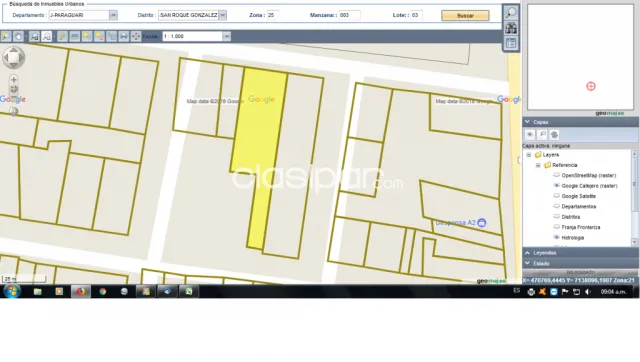Clear selection with the red-marked select icon
This screenshot has height=362, width=640.
[x=99, y=36]
